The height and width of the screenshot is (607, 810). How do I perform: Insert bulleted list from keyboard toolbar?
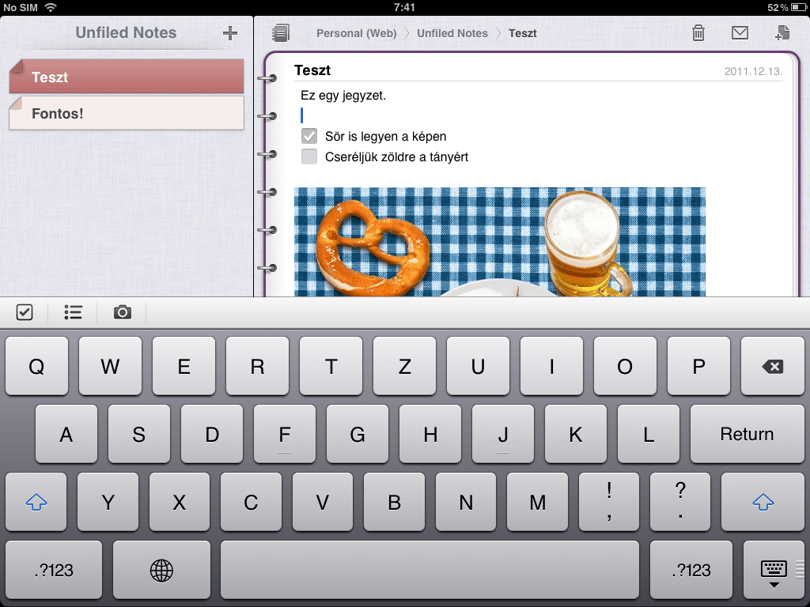[73, 312]
